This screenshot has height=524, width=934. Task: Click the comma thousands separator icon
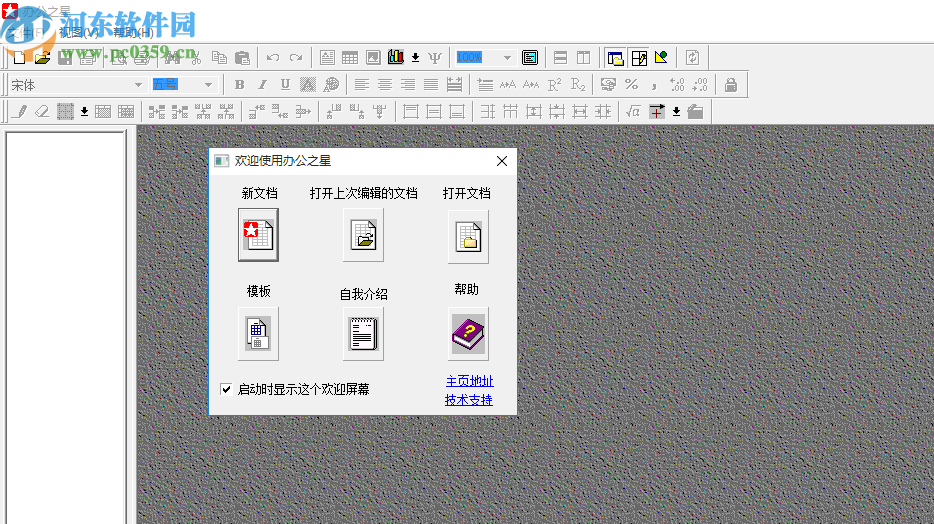[654, 85]
